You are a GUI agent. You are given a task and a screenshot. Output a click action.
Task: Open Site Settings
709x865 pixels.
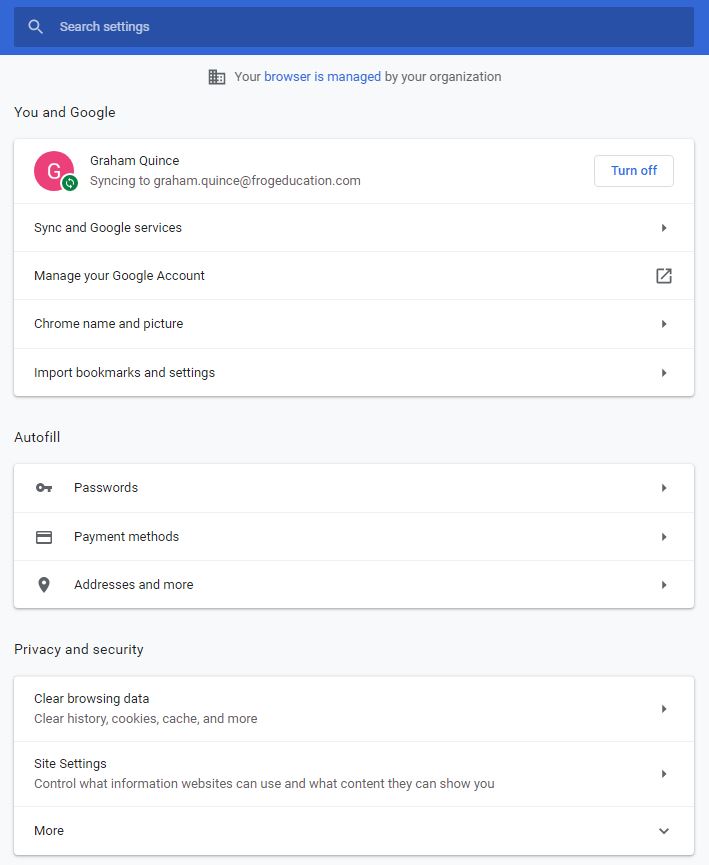(x=354, y=774)
